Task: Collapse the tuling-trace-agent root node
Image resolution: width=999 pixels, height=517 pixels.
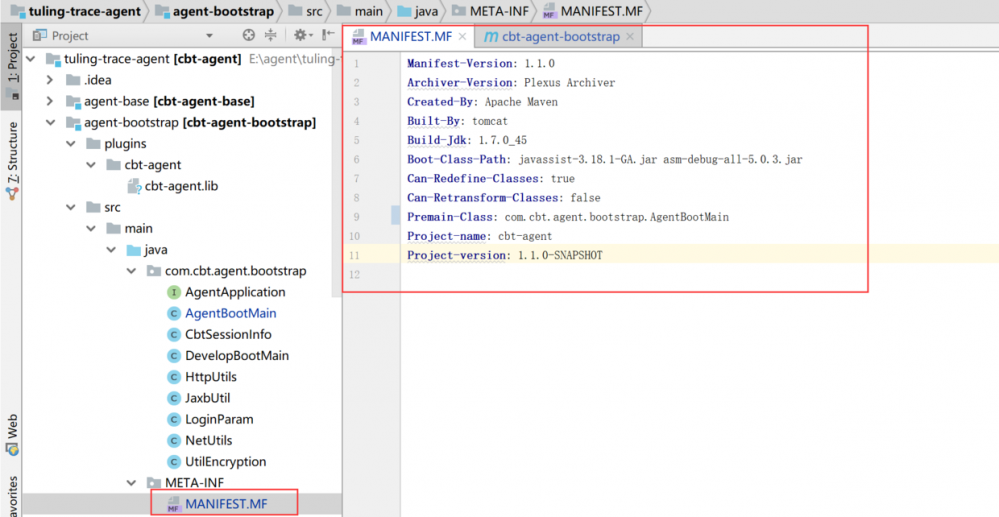Action: [x=31, y=59]
